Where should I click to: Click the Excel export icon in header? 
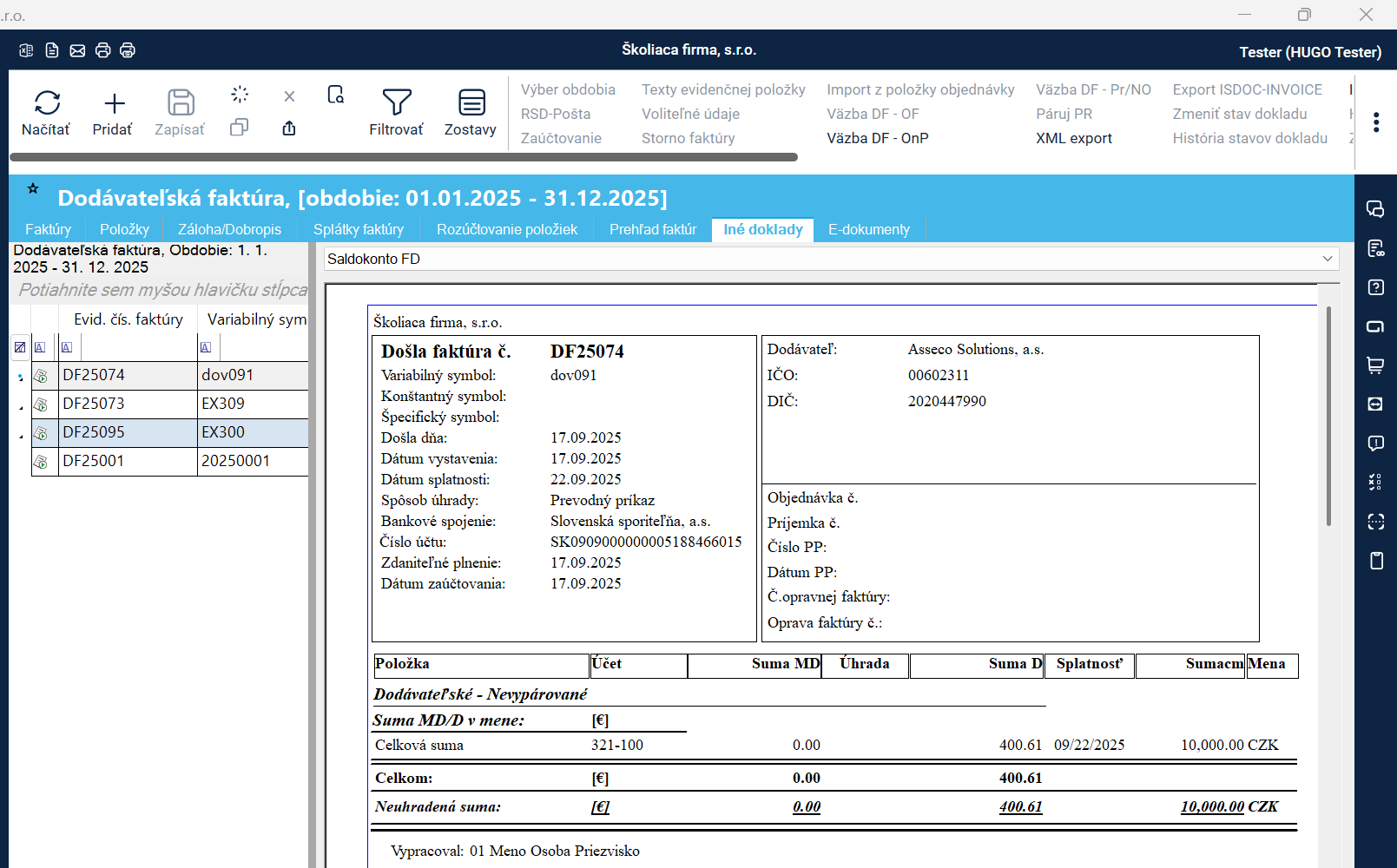[x=26, y=50]
